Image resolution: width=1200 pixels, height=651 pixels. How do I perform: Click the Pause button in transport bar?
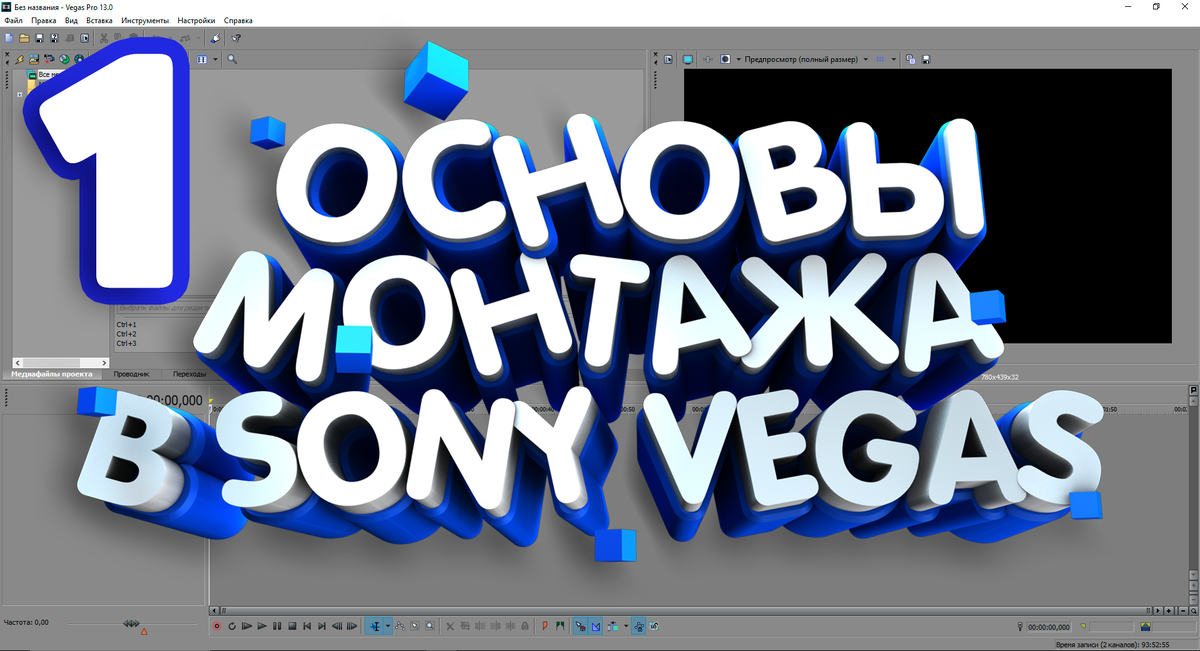[x=277, y=626]
